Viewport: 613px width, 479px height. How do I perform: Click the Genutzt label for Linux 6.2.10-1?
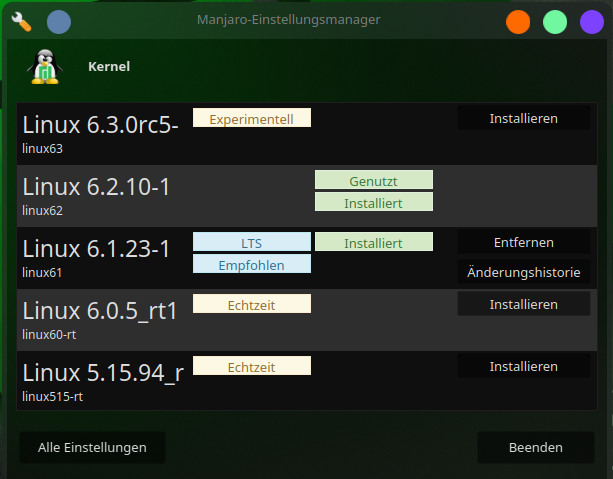pyautogui.click(x=374, y=180)
